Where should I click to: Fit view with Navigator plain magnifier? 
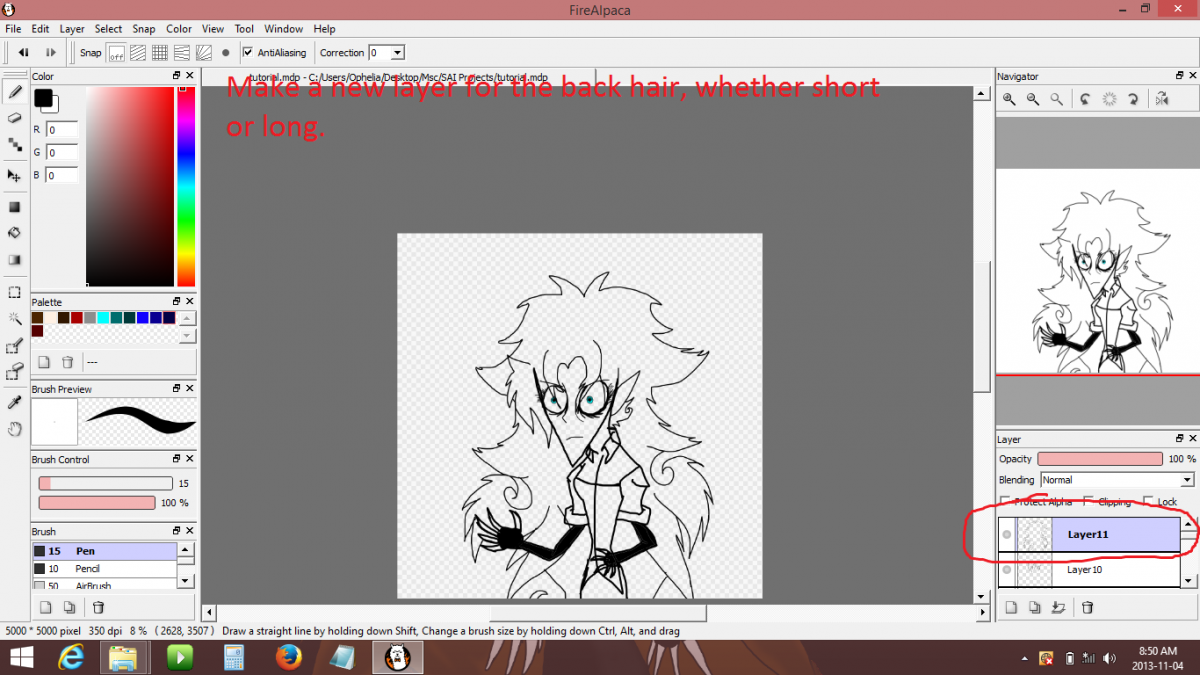click(x=1056, y=99)
